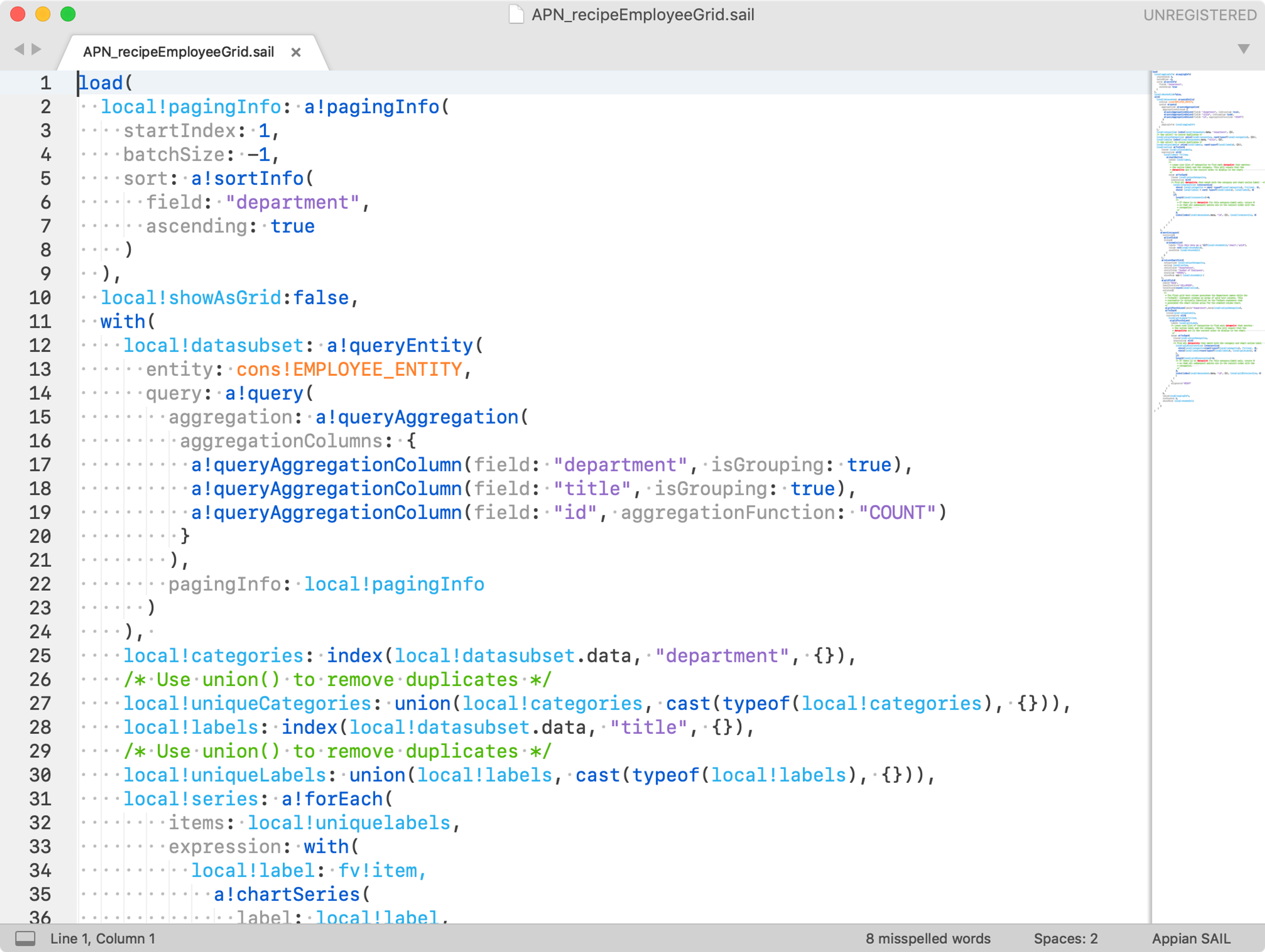The image size is (1265, 952).
Task: Click 'local!pagingInfo' on line 22
Action: pos(394,584)
